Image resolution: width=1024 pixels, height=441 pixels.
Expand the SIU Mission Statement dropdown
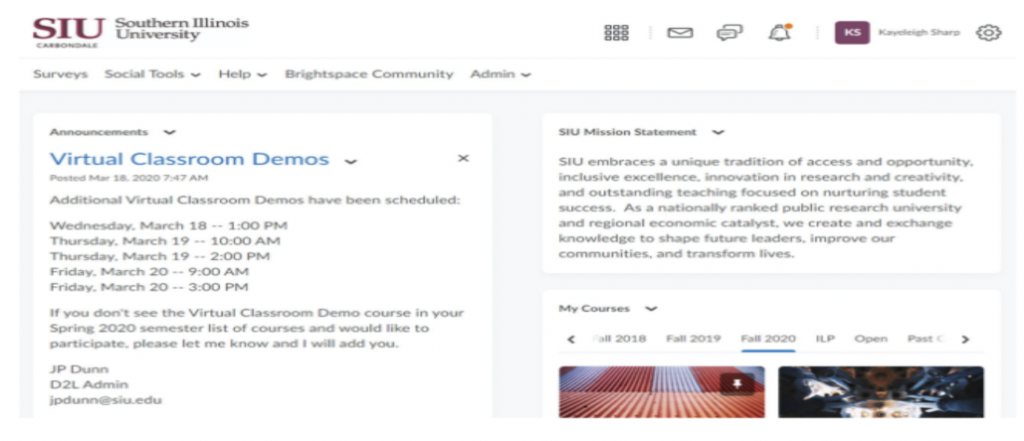coord(718,133)
